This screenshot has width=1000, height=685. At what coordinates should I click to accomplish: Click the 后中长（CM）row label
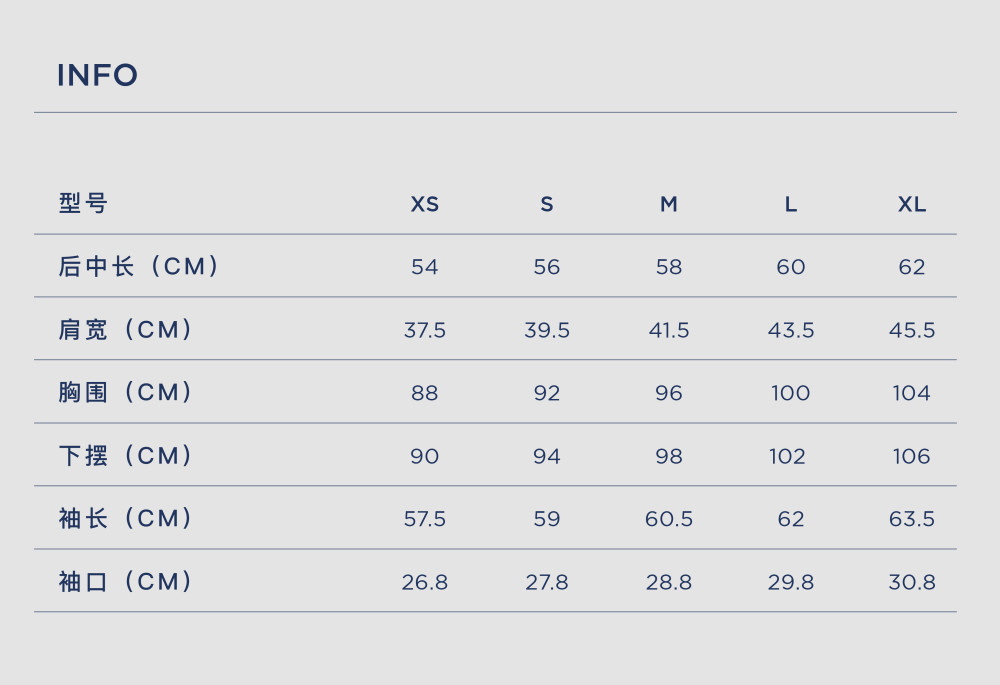pos(138,266)
